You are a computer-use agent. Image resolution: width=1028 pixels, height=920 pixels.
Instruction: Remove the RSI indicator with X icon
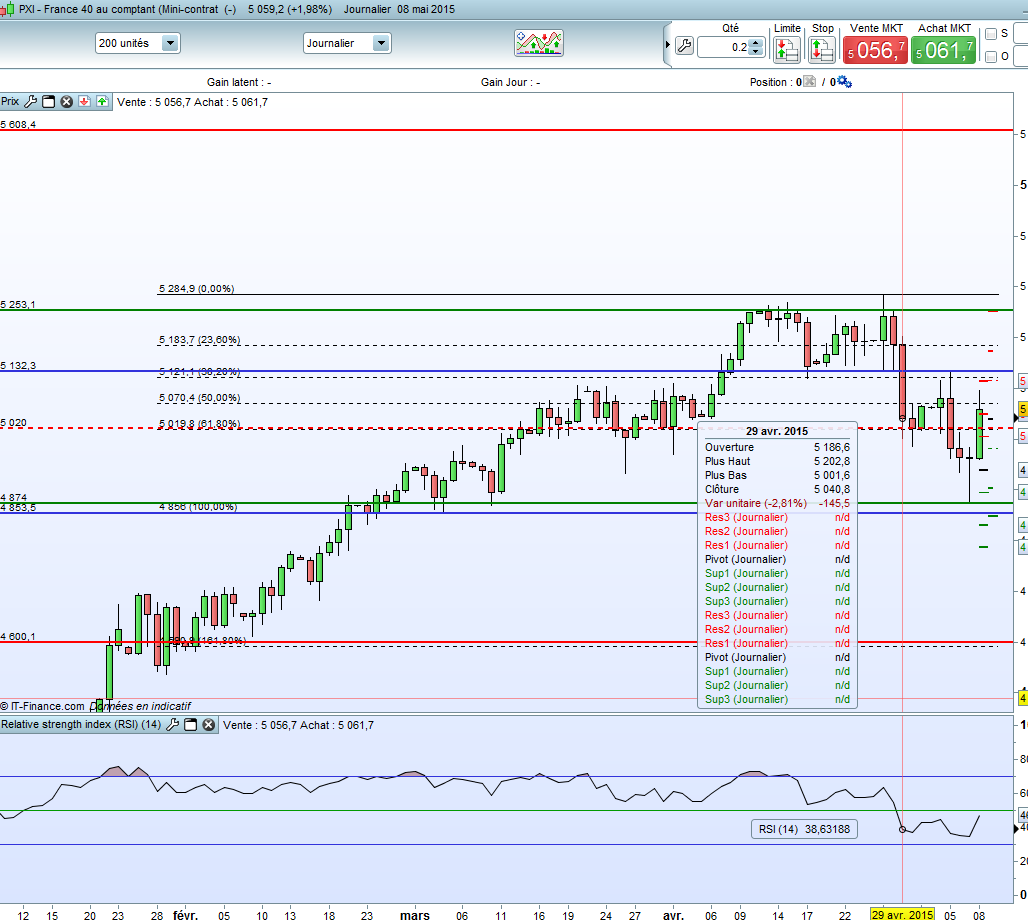208,725
